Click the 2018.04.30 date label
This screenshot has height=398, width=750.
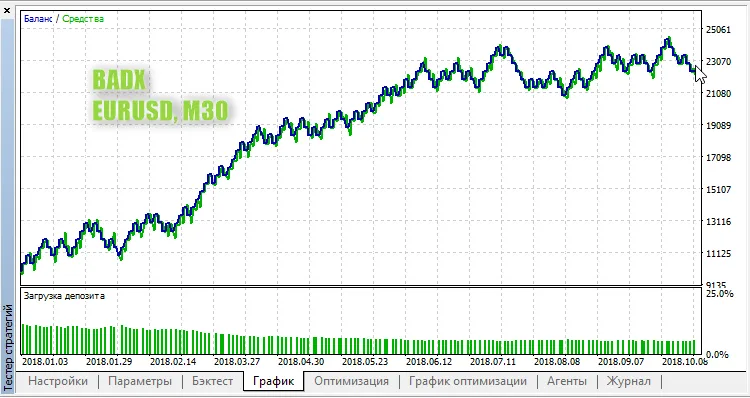301,362
